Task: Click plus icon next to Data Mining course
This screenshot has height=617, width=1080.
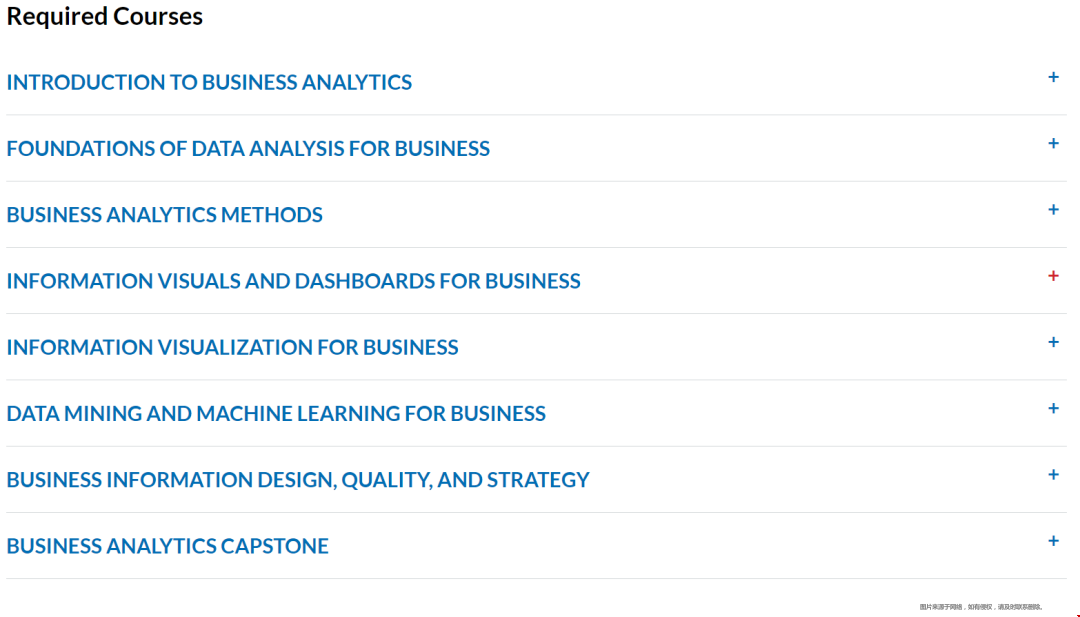Action: [x=1053, y=408]
